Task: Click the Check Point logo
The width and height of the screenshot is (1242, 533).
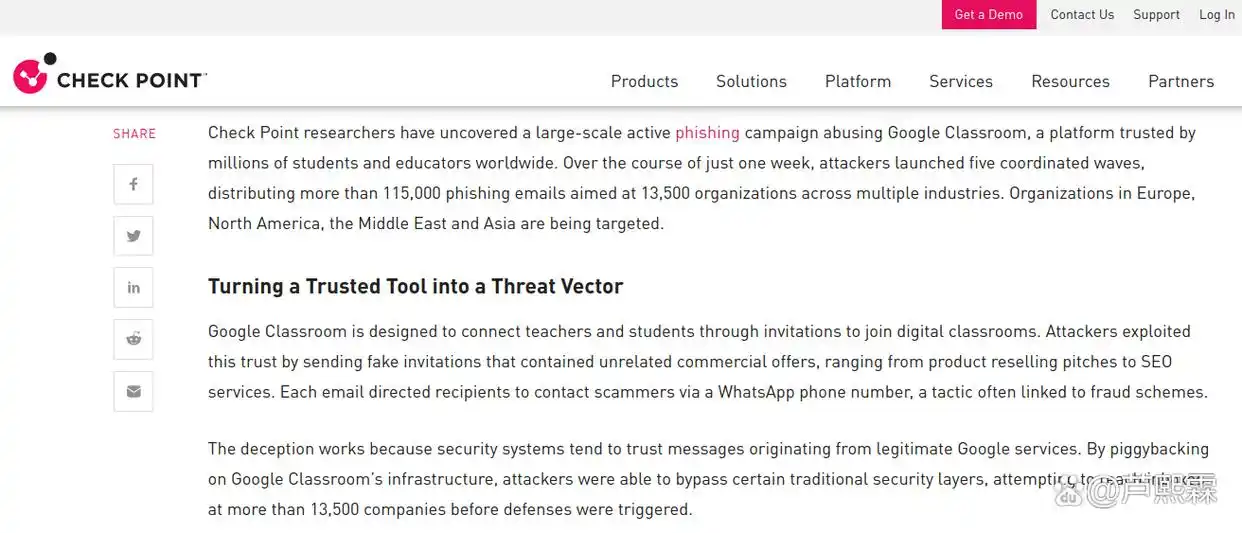Action: tap(109, 76)
